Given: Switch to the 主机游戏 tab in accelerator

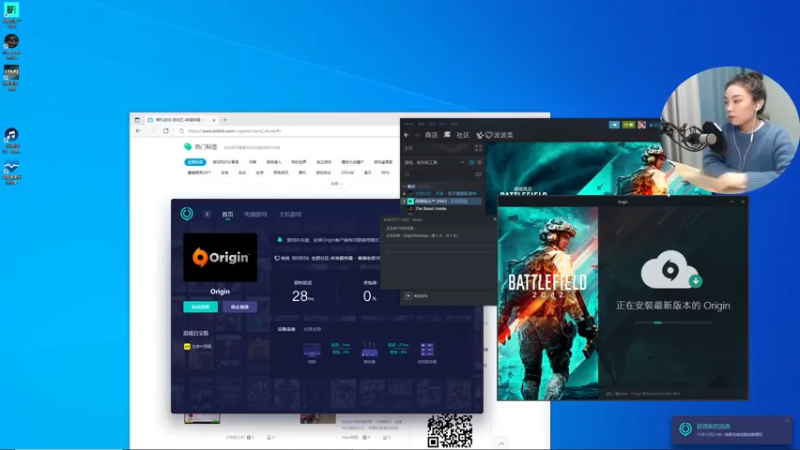Looking at the screenshot, I should click(290, 214).
